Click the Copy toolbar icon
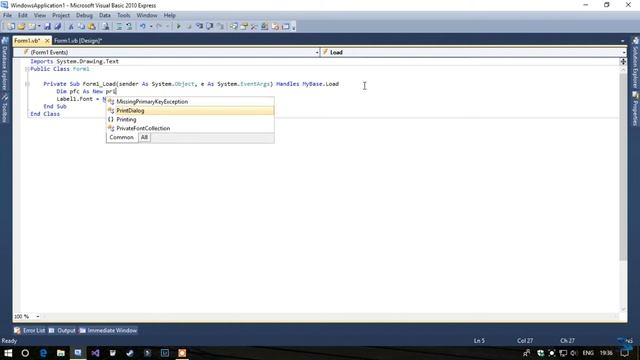 81,27
